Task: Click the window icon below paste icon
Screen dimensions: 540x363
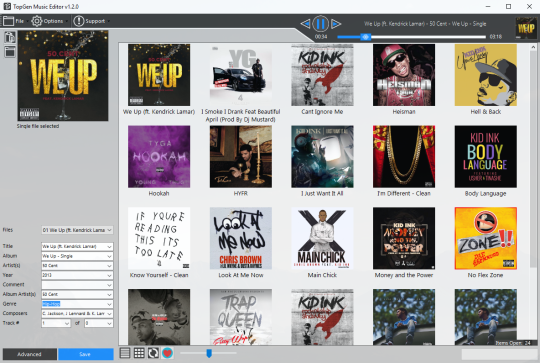Action: tap(10, 52)
